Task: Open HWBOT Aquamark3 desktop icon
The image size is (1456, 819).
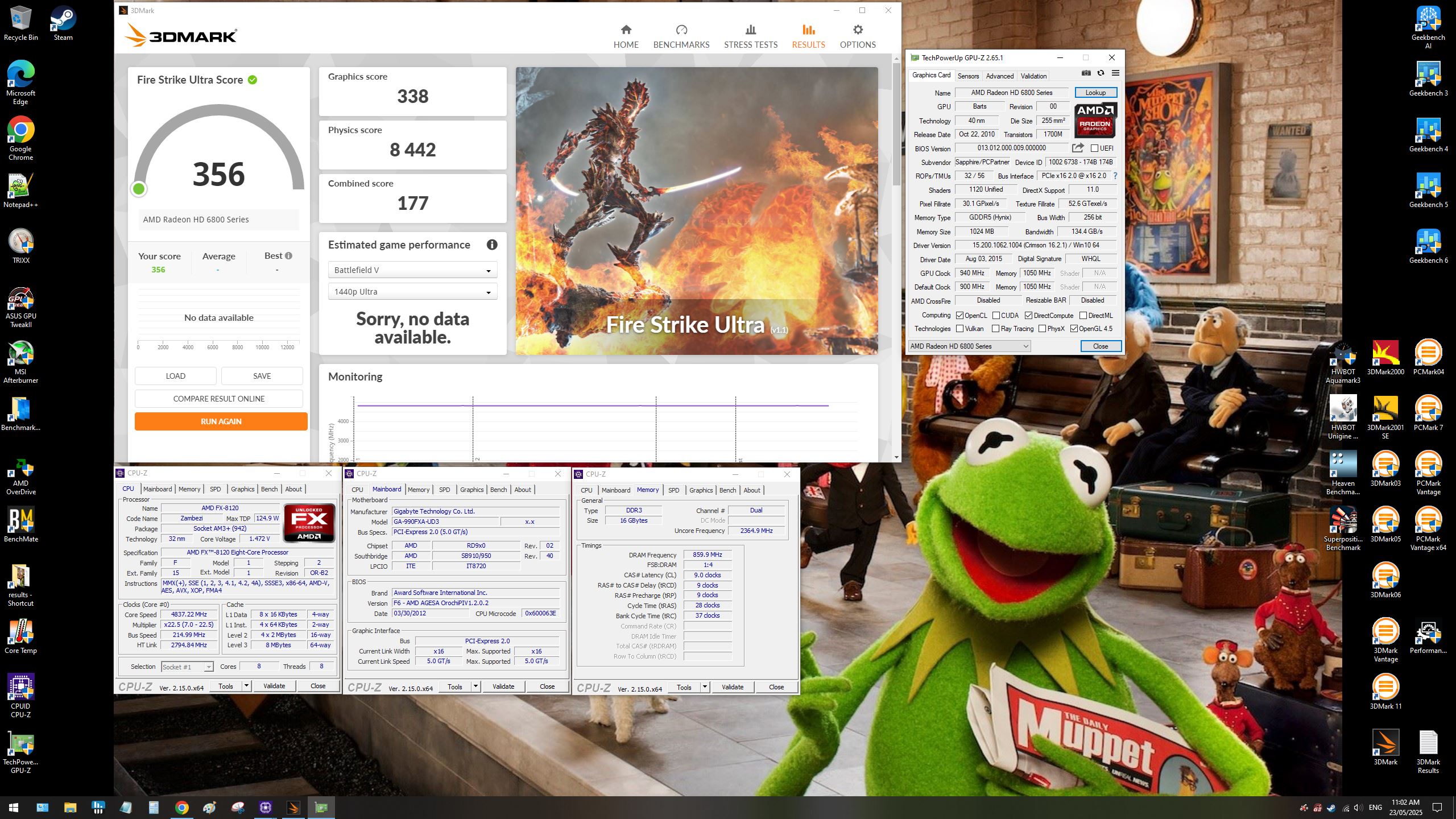Action: pos(1343,363)
